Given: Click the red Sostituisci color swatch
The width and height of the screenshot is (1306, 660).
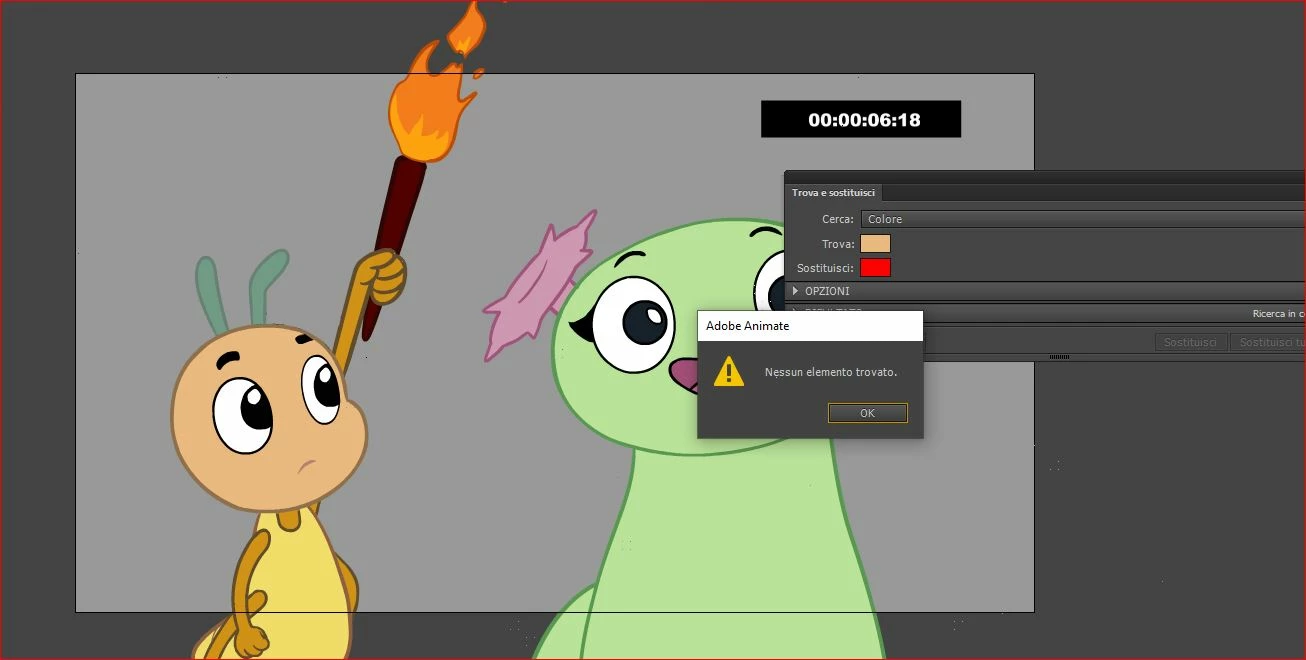Looking at the screenshot, I should point(875,268).
